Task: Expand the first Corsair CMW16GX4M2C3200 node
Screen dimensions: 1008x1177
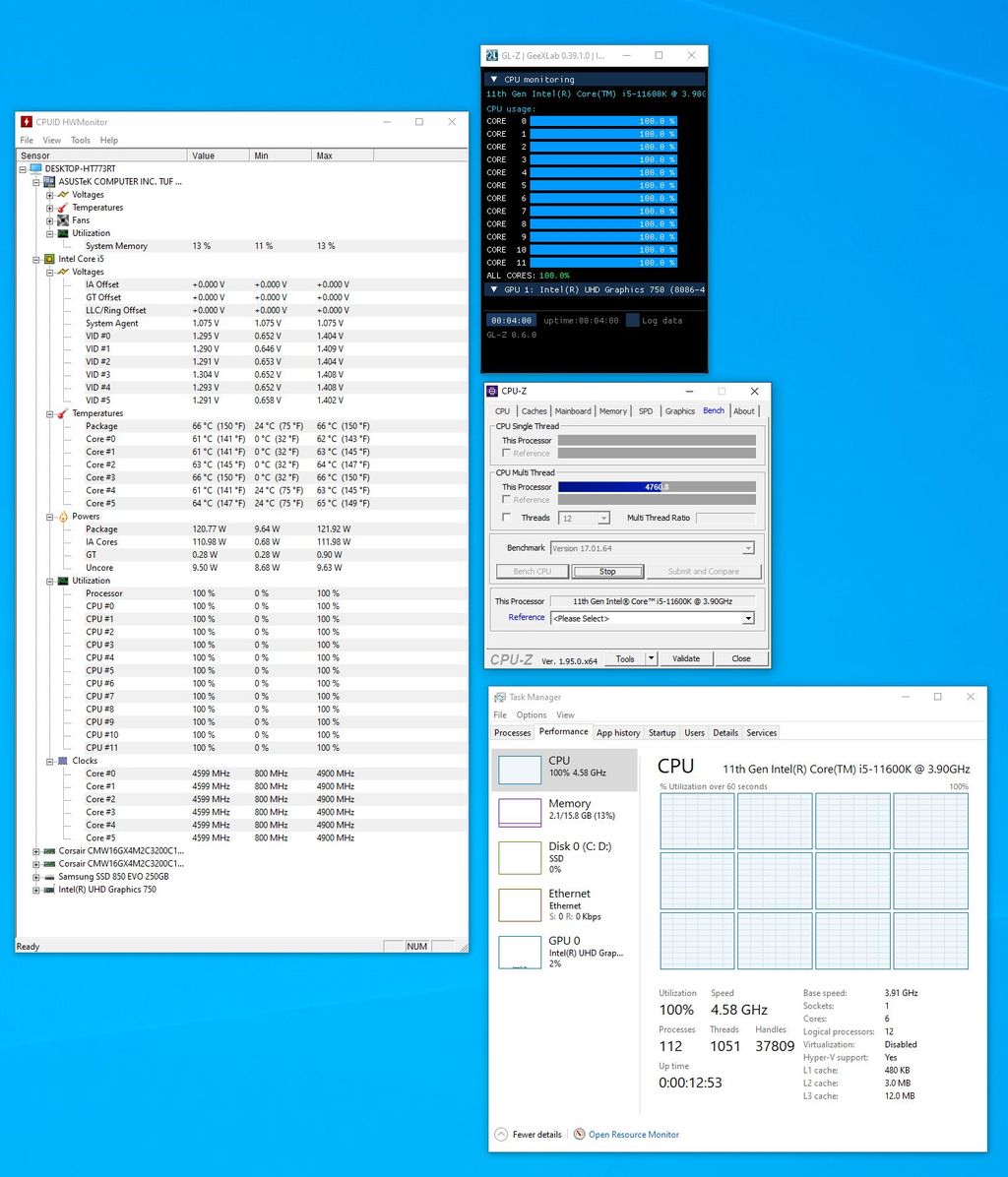Action: tap(36, 852)
